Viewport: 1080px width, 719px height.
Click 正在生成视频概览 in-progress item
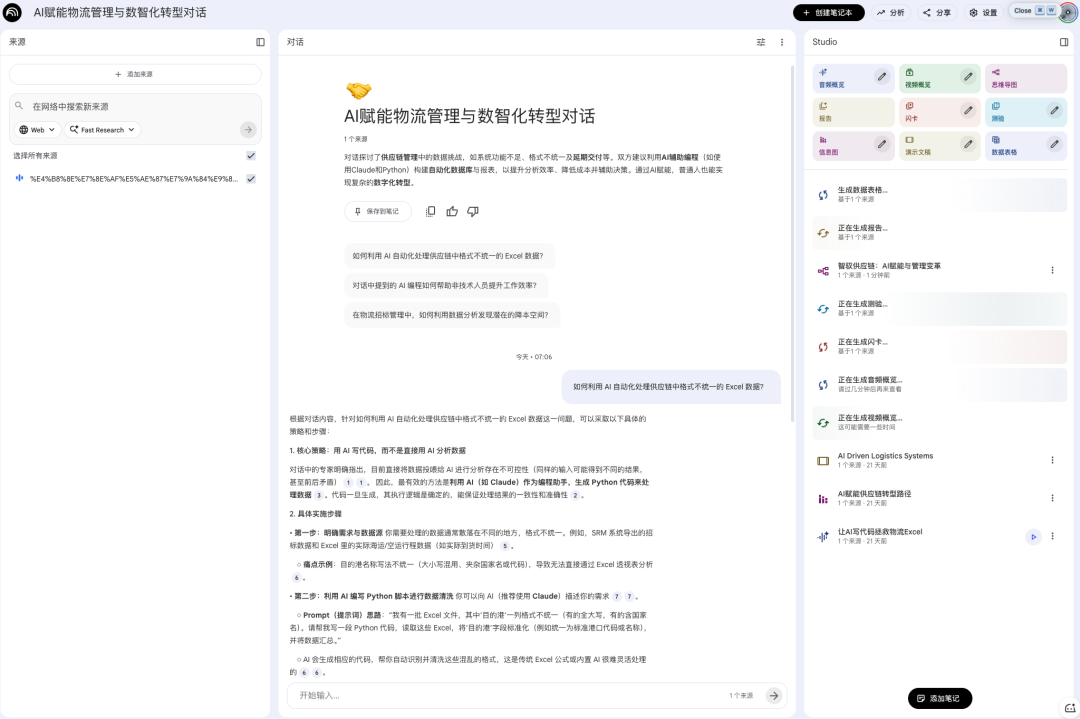pos(939,423)
